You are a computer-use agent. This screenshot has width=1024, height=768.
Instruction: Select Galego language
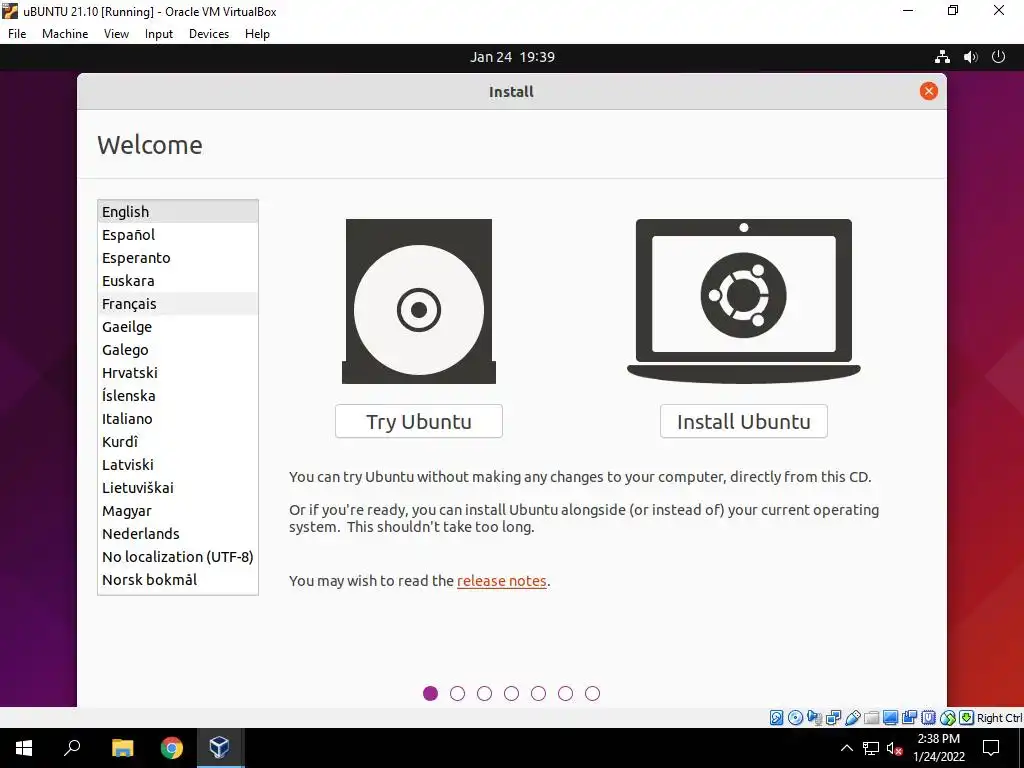coord(178,349)
